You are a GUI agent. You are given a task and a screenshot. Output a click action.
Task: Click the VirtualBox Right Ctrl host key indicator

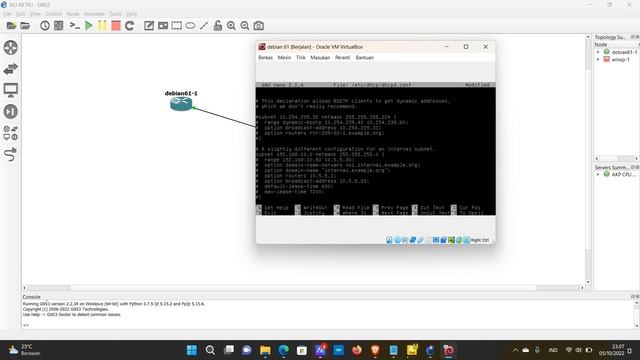[x=480, y=240]
